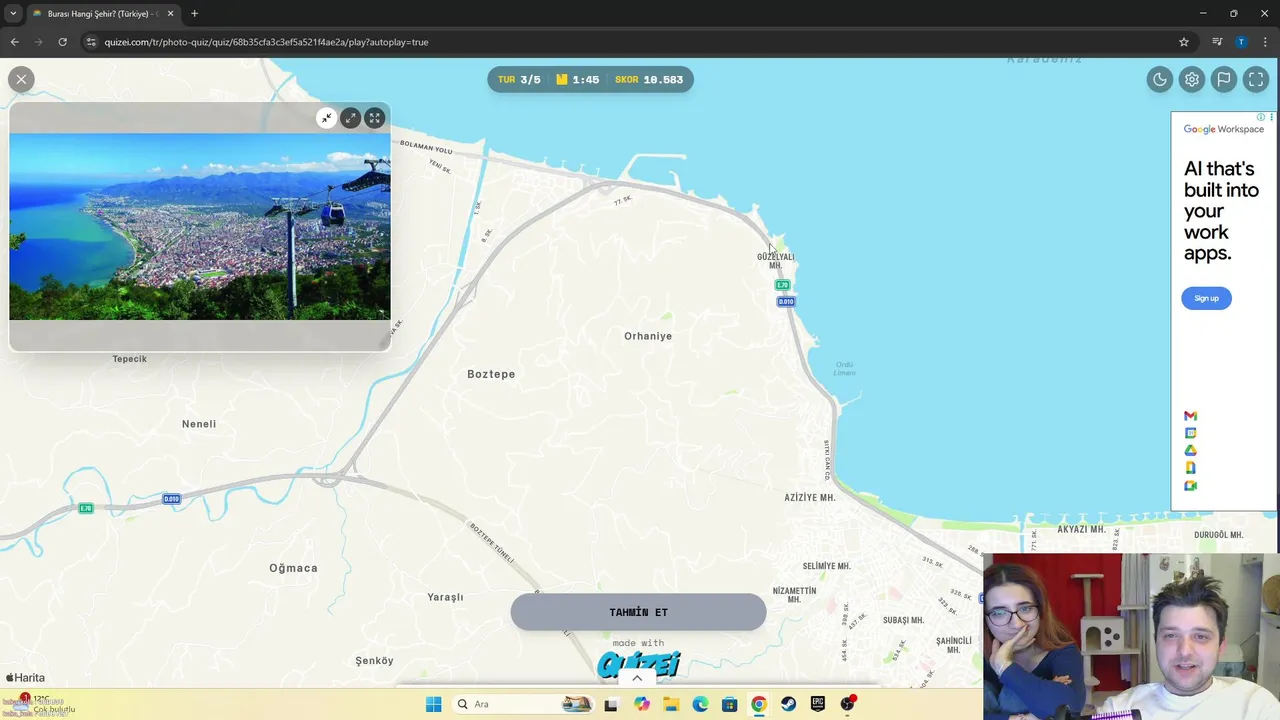Click the ad info icon
Image resolution: width=1280 pixels, height=720 pixels.
1261,117
